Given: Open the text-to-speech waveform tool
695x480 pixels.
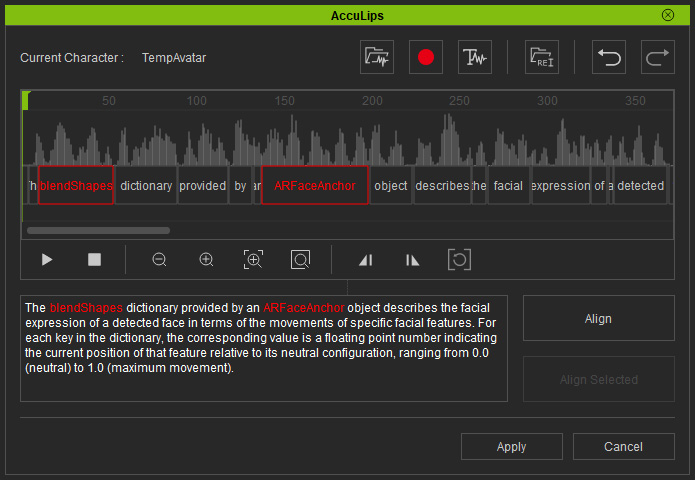Looking at the screenshot, I should click(x=475, y=57).
